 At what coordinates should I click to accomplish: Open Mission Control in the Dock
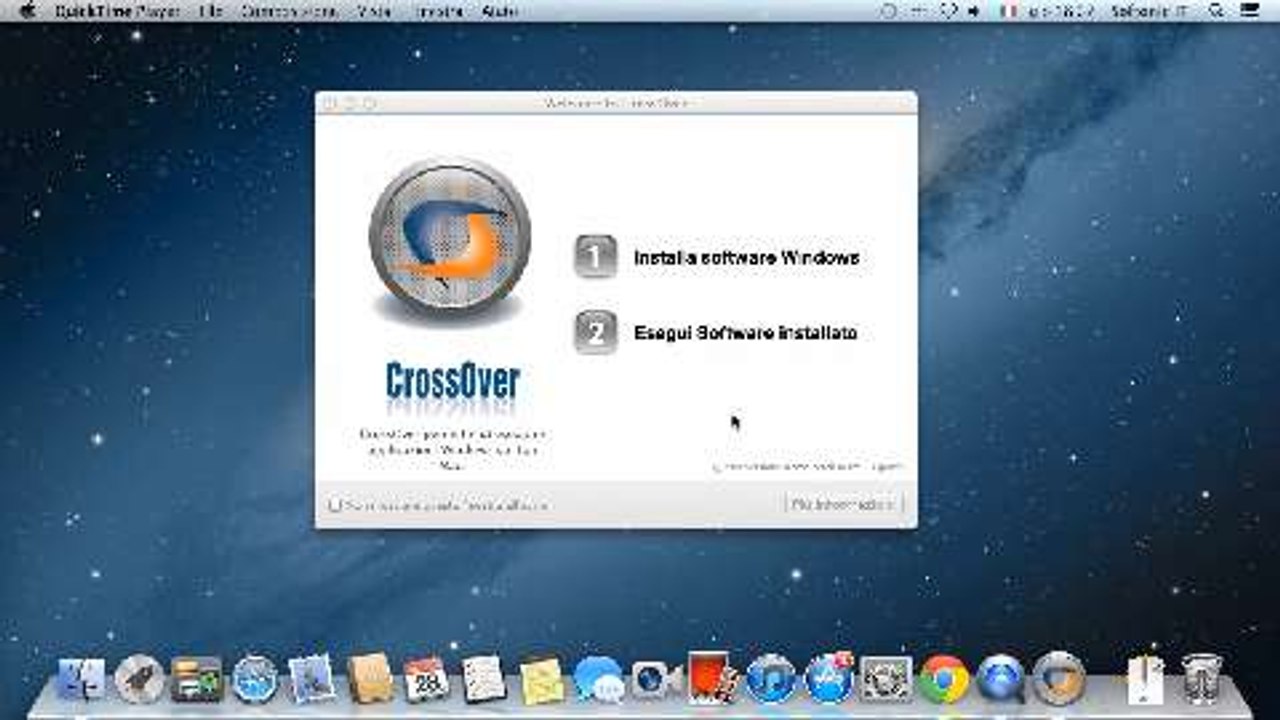[x=196, y=680]
